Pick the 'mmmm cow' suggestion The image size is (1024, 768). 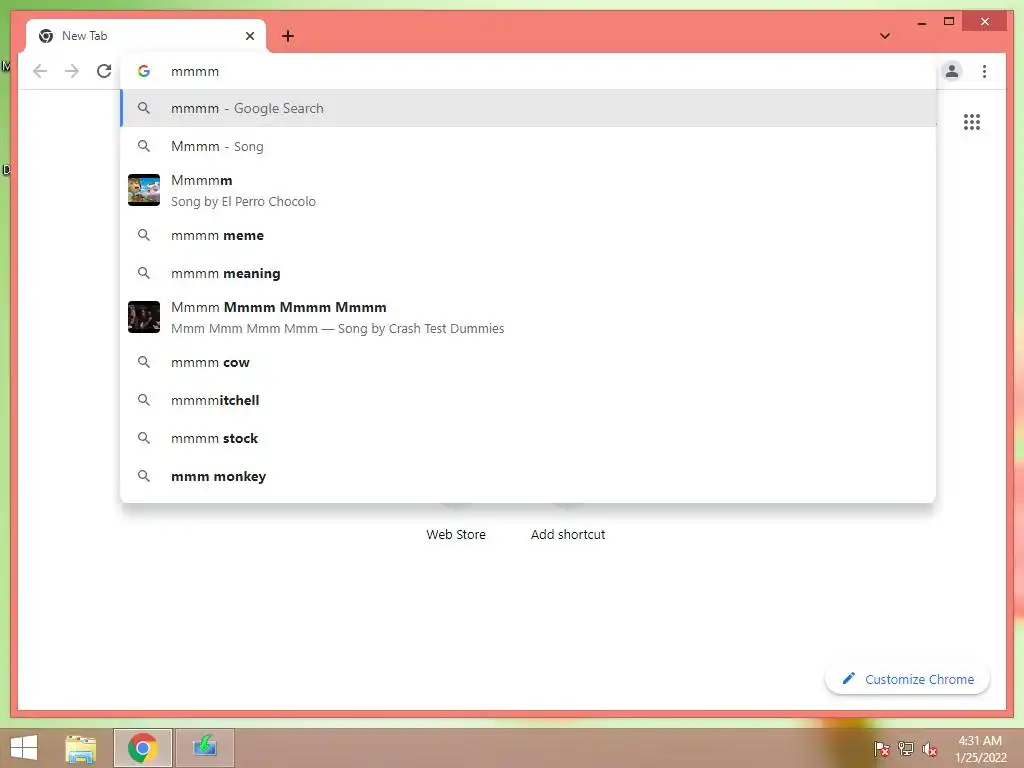pyautogui.click(x=528, y=362)
